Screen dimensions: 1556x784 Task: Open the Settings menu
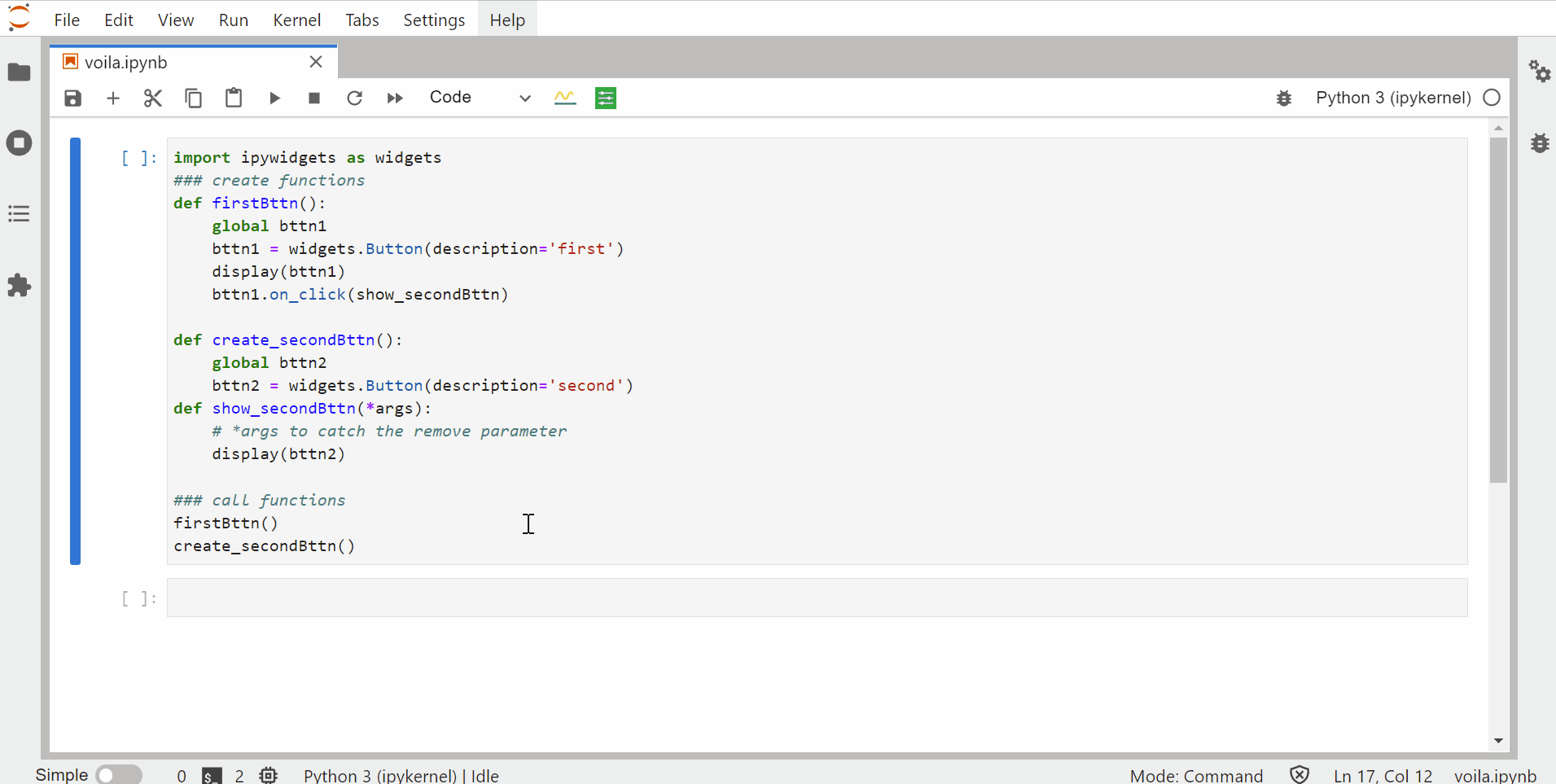pyautogui.click(x=435, y=20)
